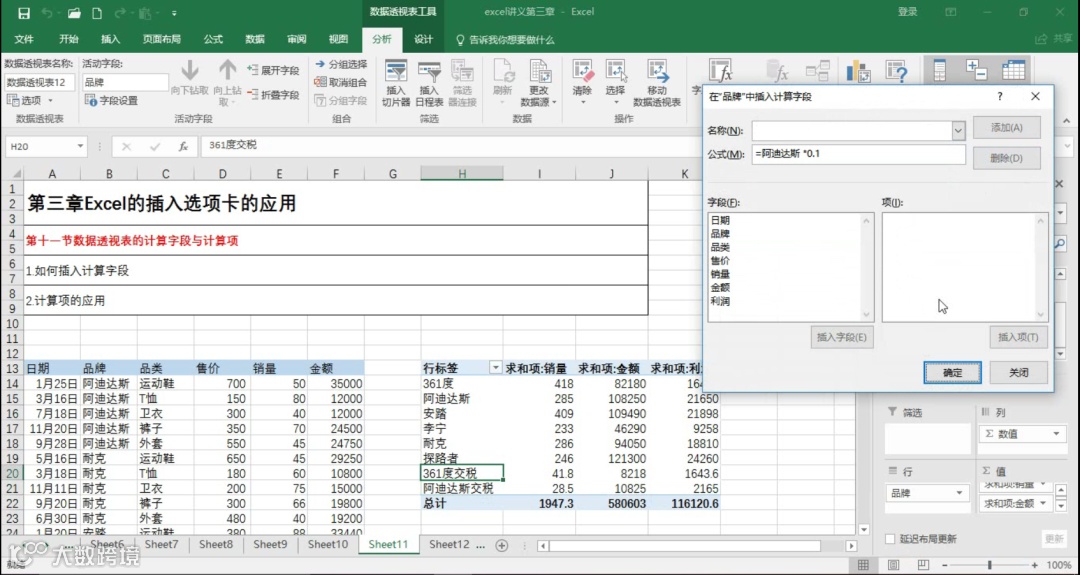Click the Open folder icon in quick access toolbar
Viewport: 1080px width, 575px height.
(x=74, y=12)
